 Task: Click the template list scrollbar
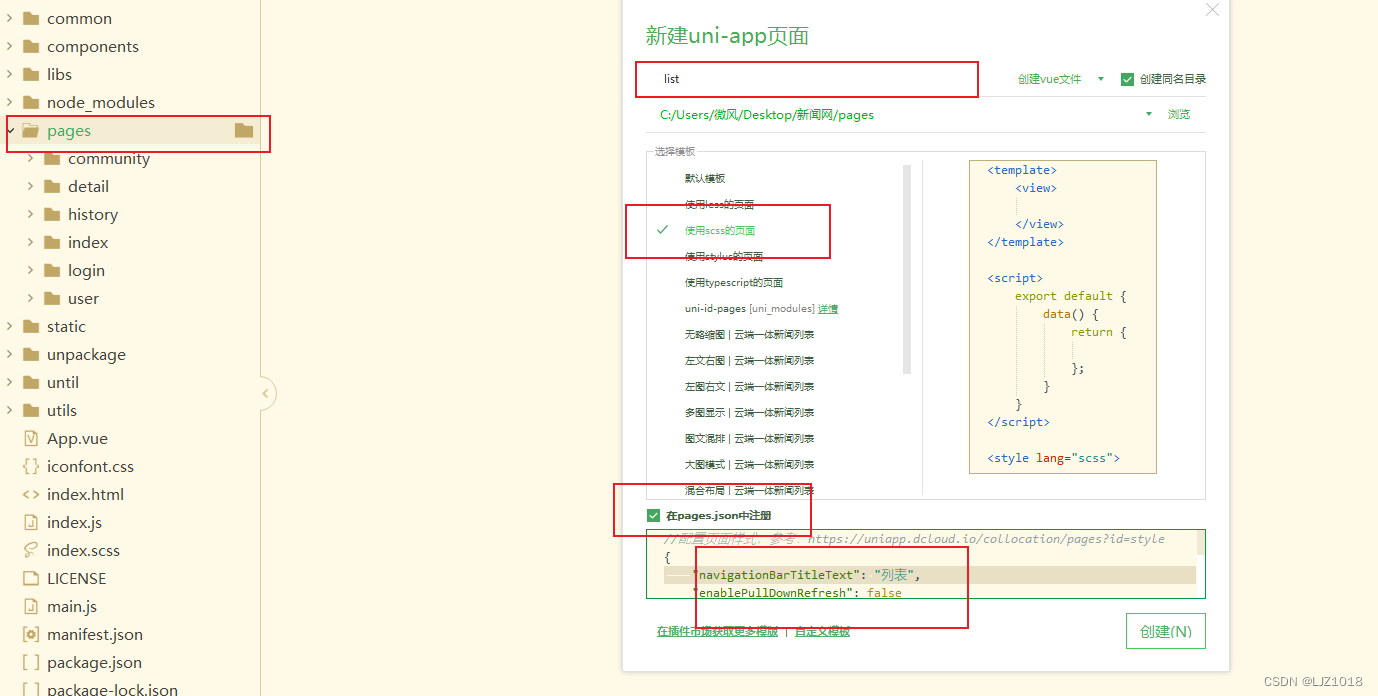point(907,270)
